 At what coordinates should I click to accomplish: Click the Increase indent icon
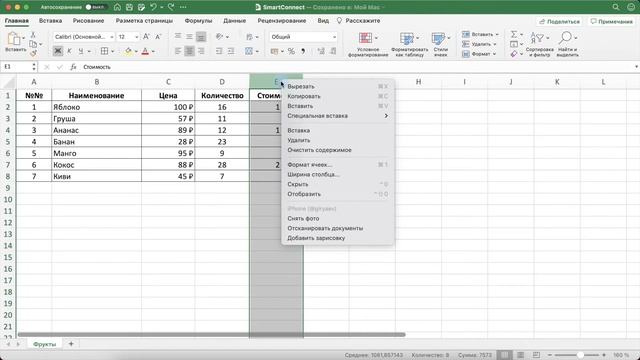tap(231, 51)
